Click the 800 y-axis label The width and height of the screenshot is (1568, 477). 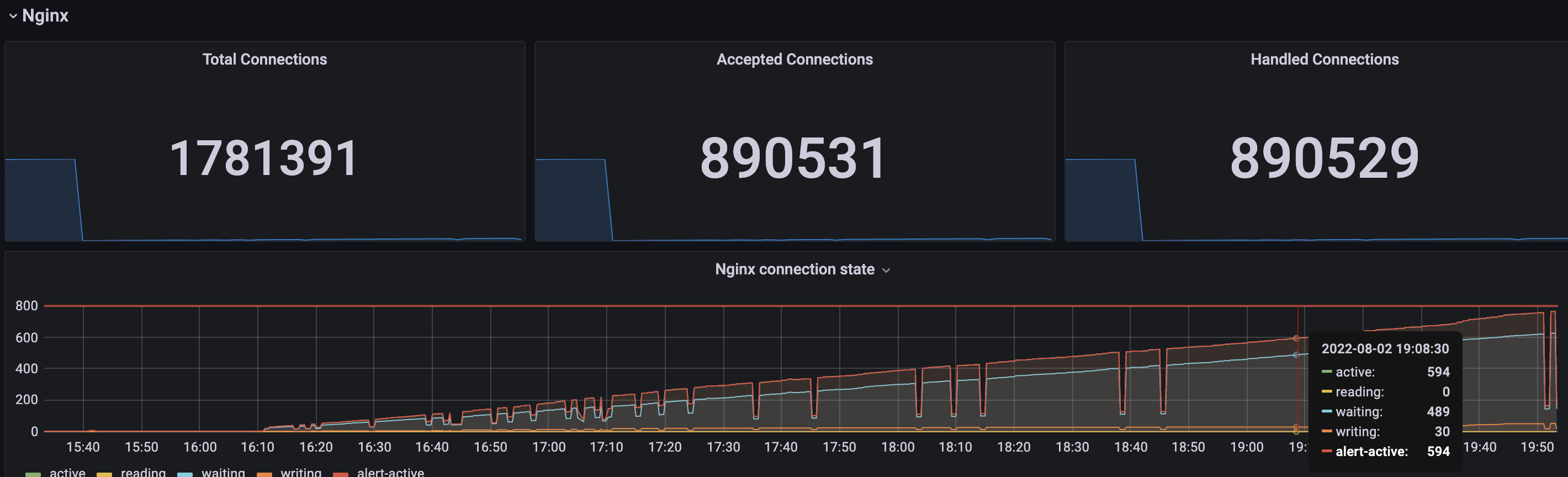pos(27,305)
